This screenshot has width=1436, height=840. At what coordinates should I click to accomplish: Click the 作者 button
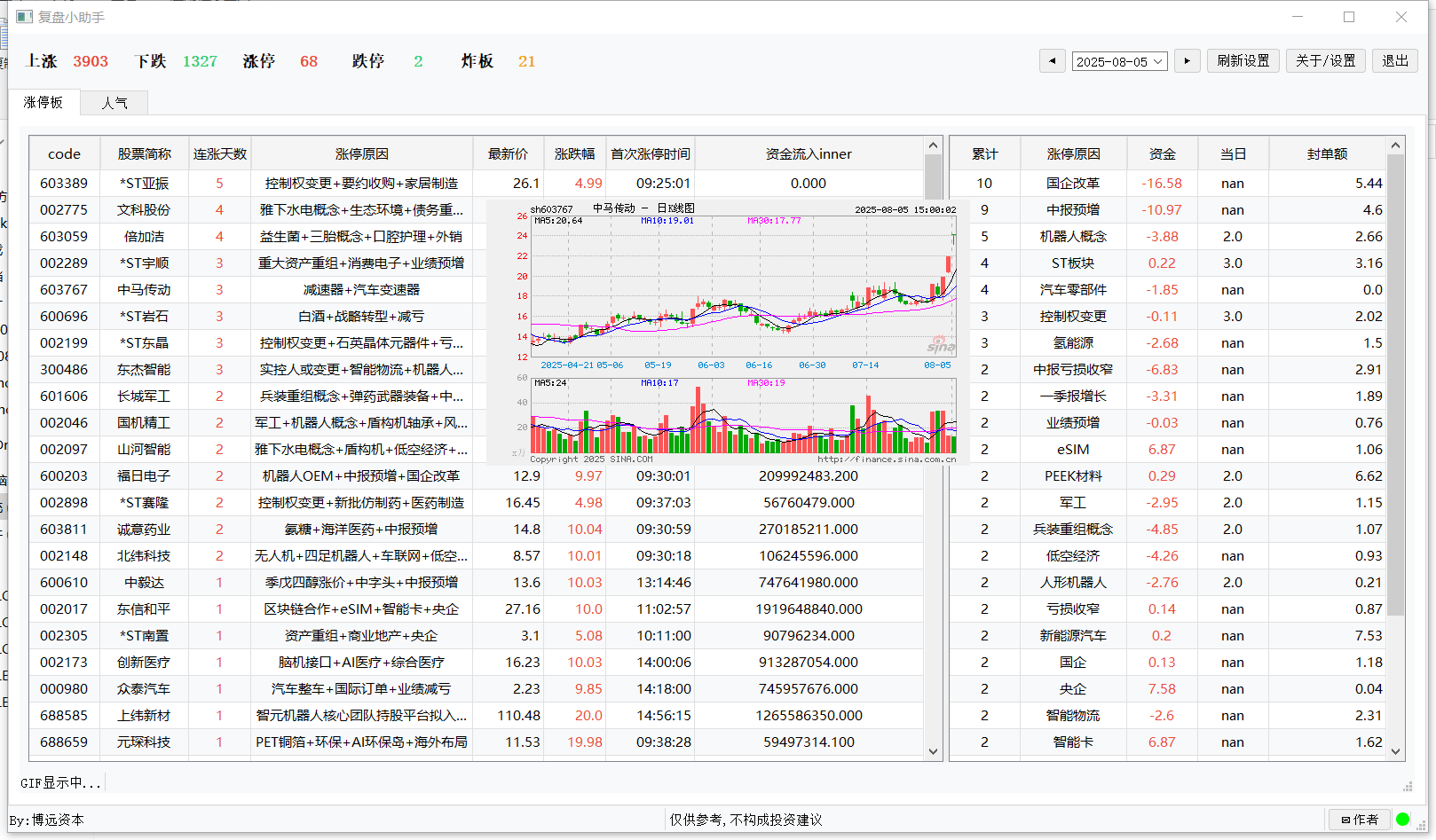pyautogui.click(x=1360, y=820)
